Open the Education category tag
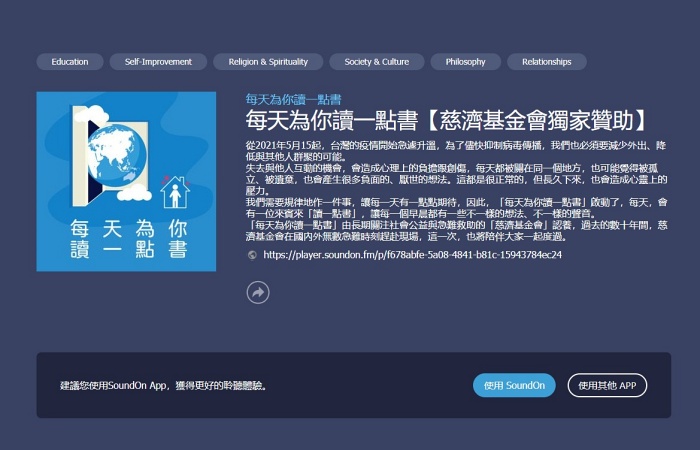This screenshot has width=700, height=450. pos(70,62)
